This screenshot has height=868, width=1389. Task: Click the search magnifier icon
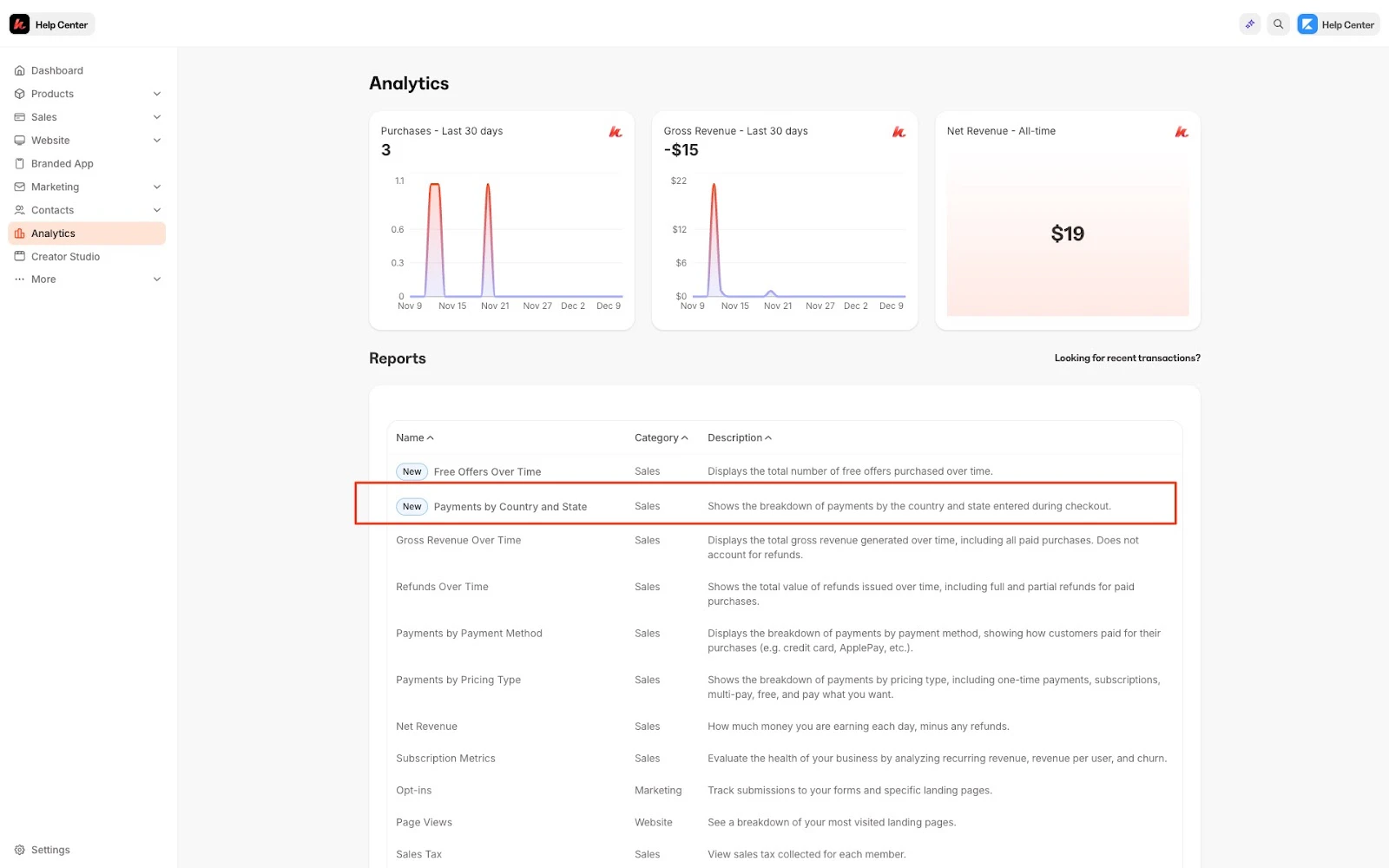click(x=1278, y=24)
